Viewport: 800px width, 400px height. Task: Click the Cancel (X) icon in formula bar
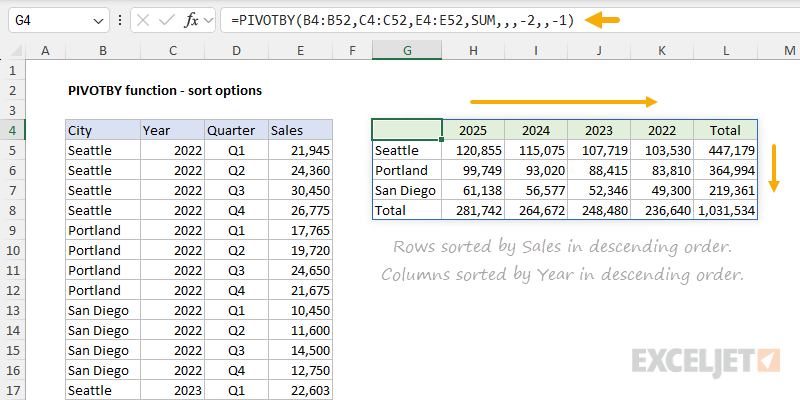click(143, 20)
